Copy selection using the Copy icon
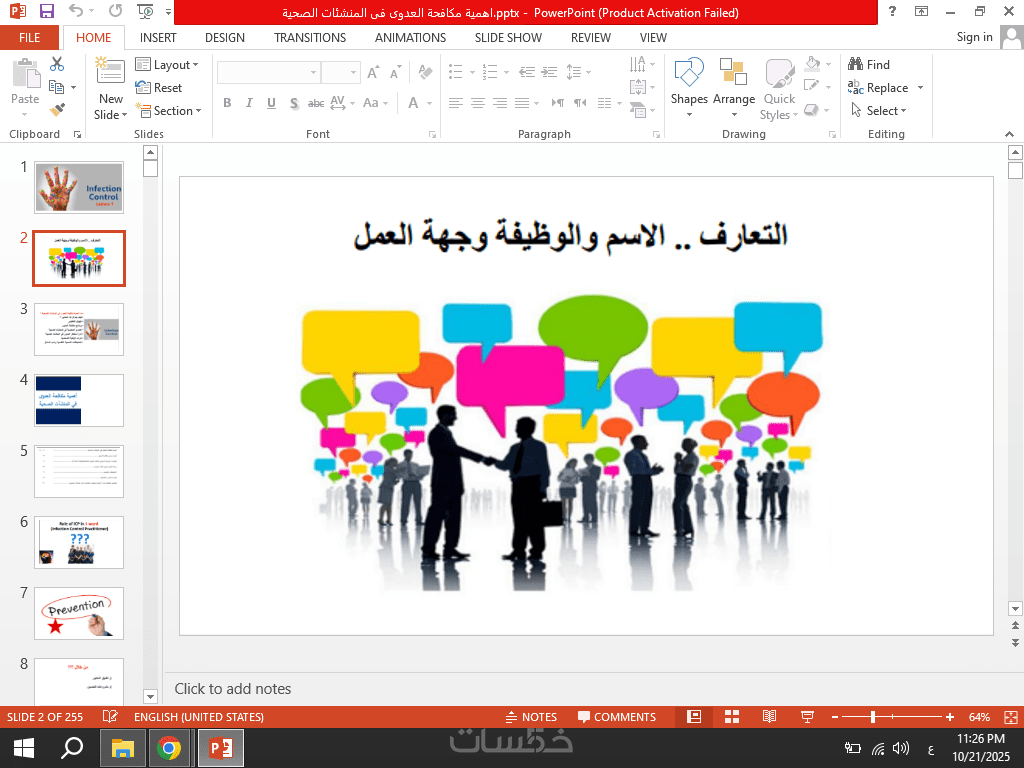Viewport: 1024px width, 768px height. pyautogui.click(x=57, y=87)
